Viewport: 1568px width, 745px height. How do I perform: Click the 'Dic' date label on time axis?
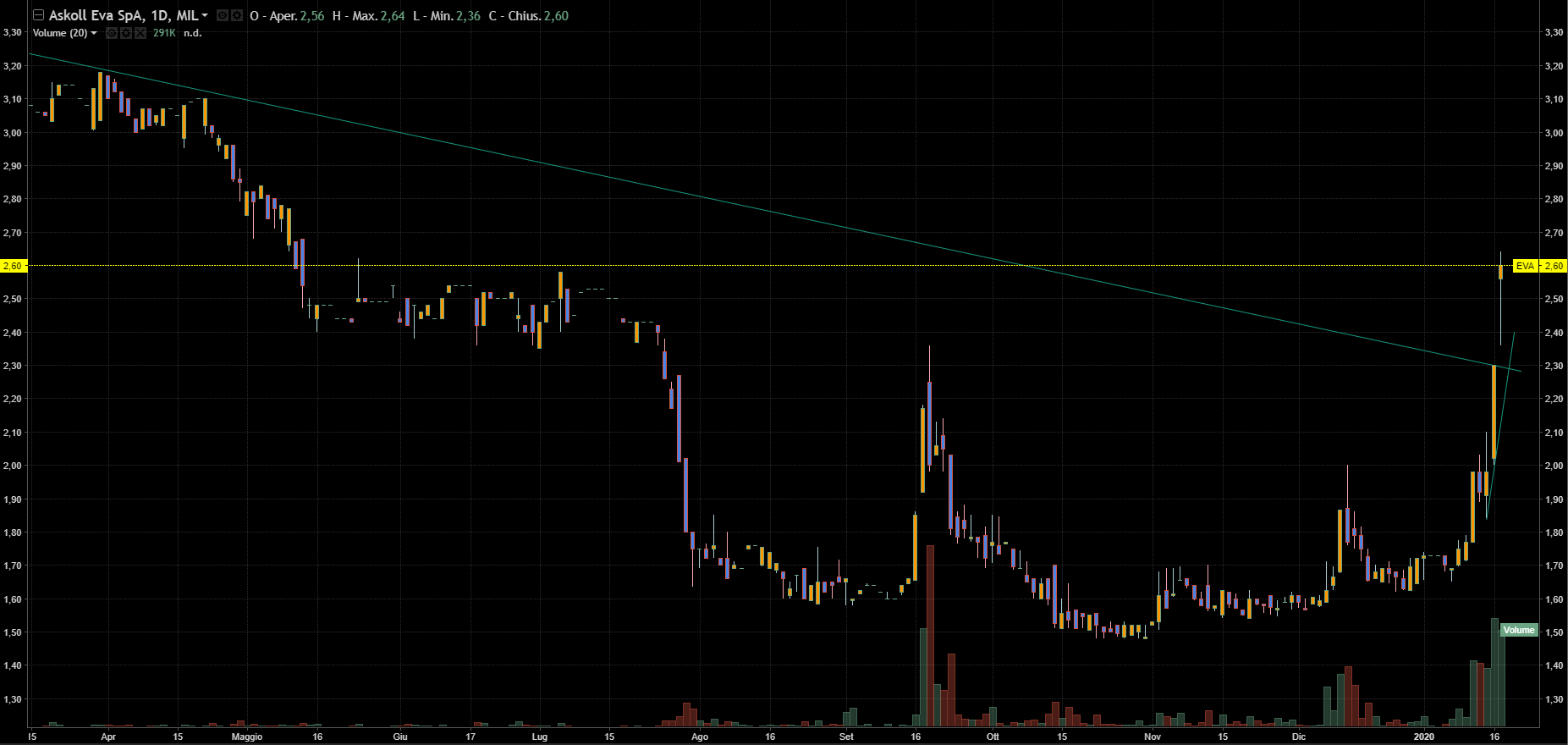(1299, 737)
